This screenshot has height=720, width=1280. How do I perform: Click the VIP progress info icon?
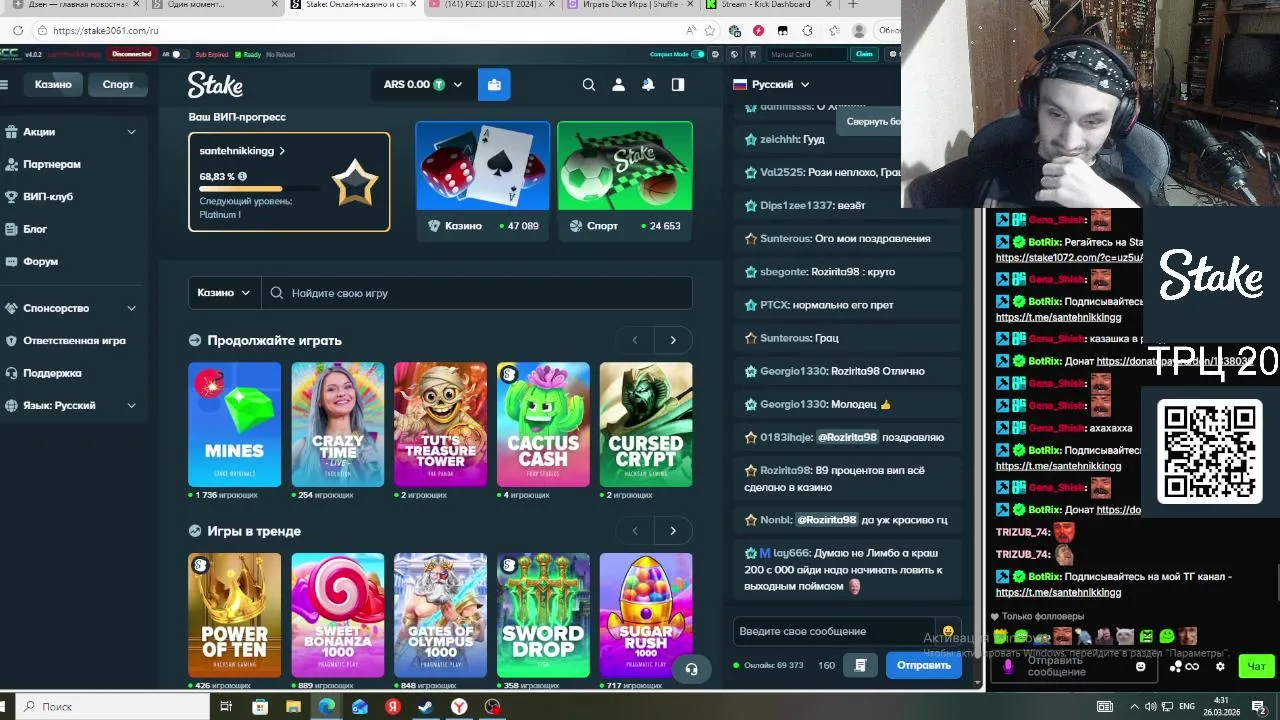point(242,177)
